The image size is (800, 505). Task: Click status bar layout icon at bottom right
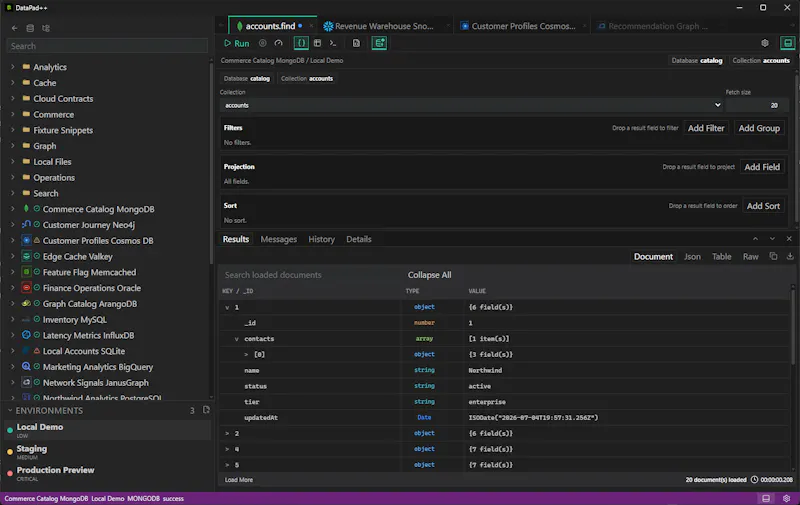click(x=766, y=499)
